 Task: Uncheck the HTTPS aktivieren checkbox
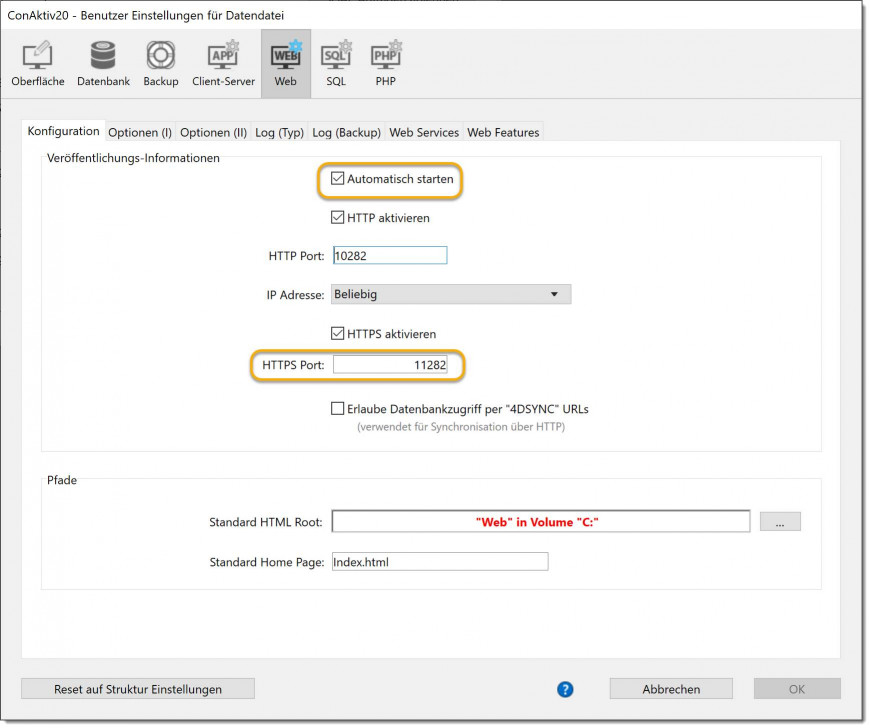pos(338,333)
